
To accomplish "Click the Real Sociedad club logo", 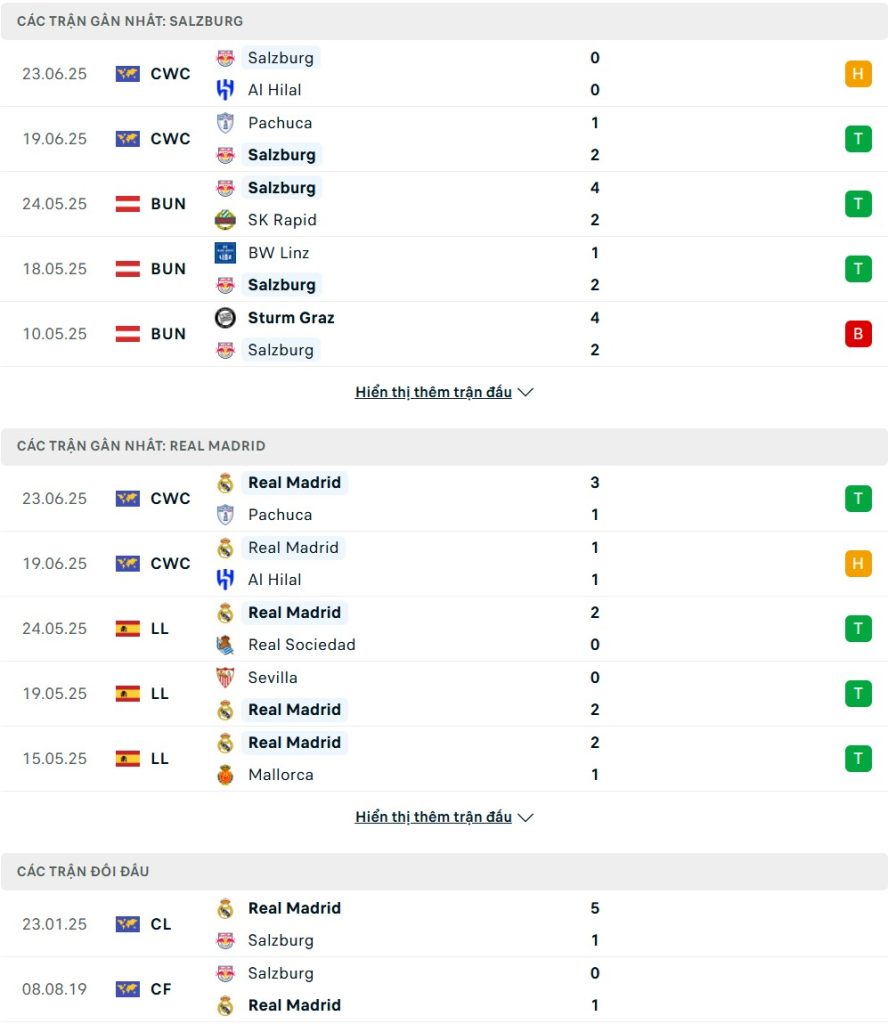I will (225, 645).
